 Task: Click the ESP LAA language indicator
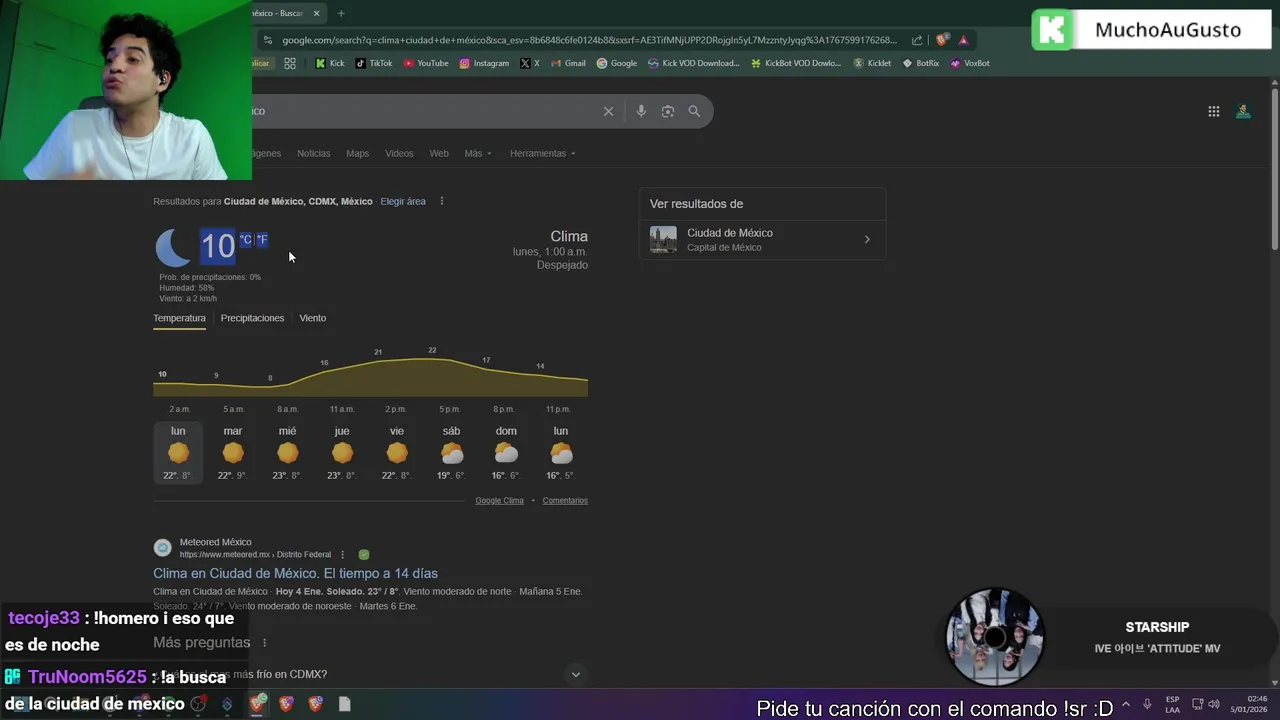(x=1172, y=704)
